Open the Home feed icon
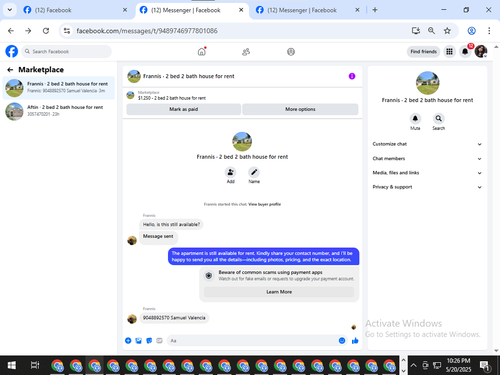 202,52
